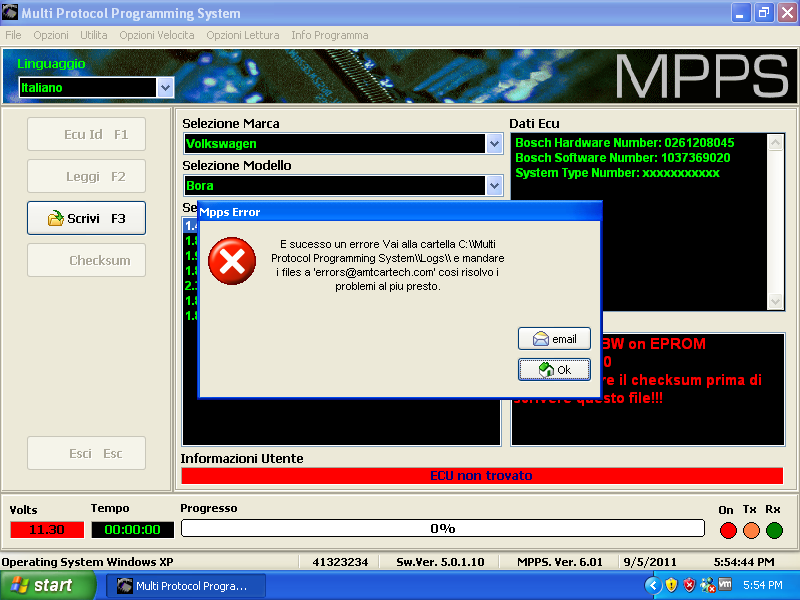Click the orange Tx indicator light
800x600 pixels.
(752, 530)
